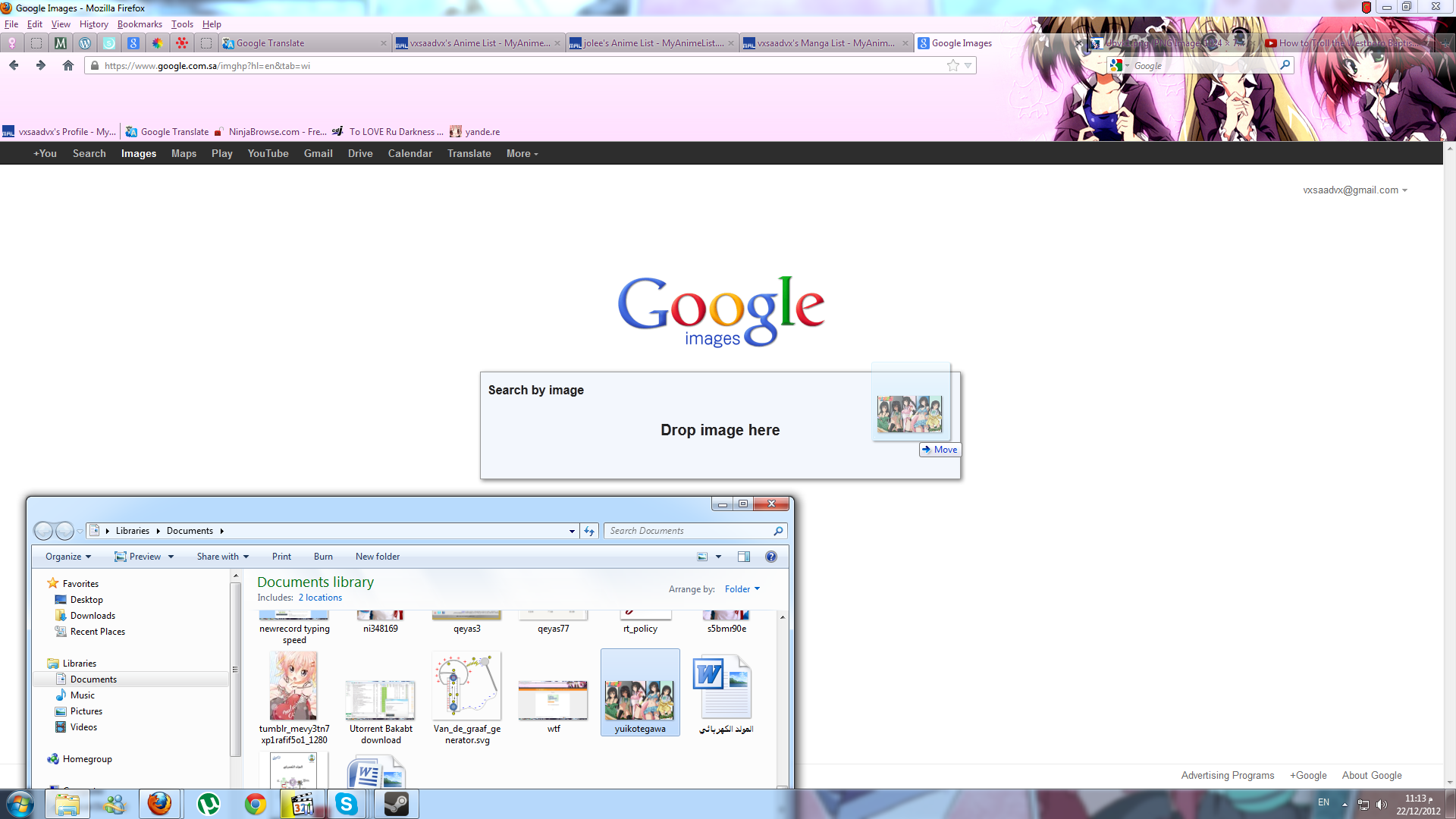
Task: Open the vxsaadvx@gmail.com account dropdown
Action: click(1355, 190)
